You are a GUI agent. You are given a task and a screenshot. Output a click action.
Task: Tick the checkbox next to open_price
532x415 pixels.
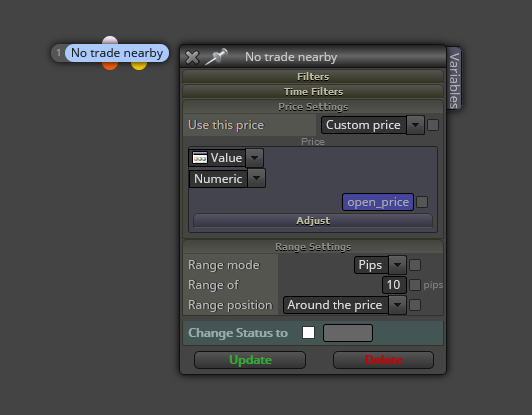[x=422, y=202]
